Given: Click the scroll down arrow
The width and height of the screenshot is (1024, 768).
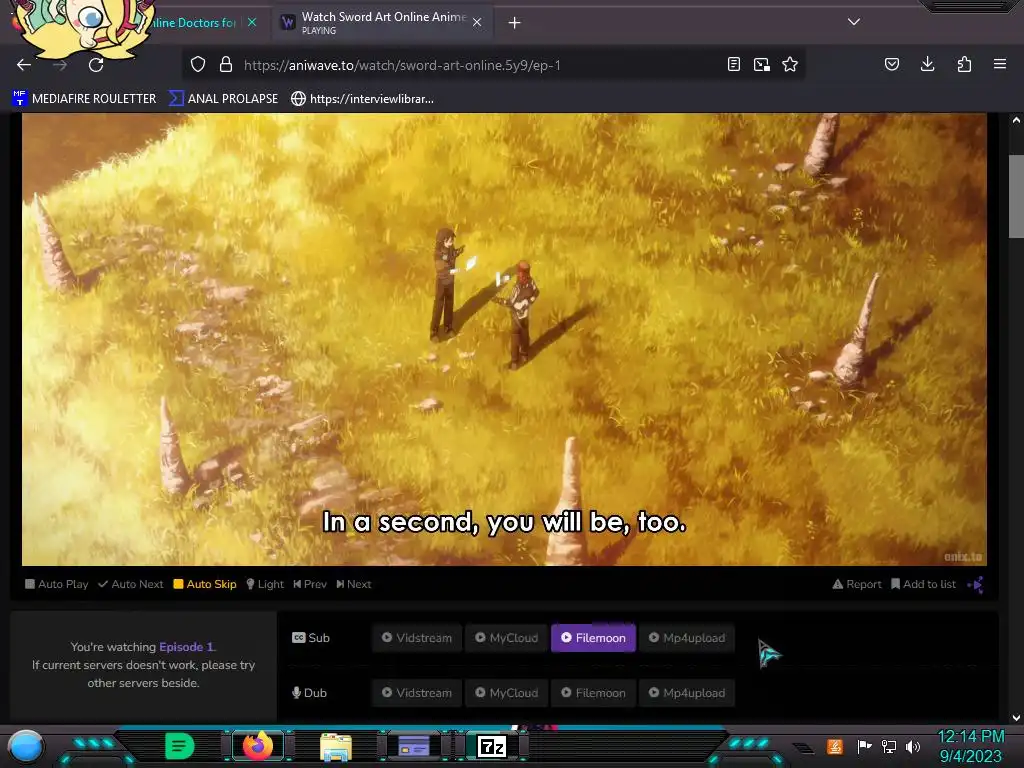Looking at the screenshot, I should point(1016,717).
